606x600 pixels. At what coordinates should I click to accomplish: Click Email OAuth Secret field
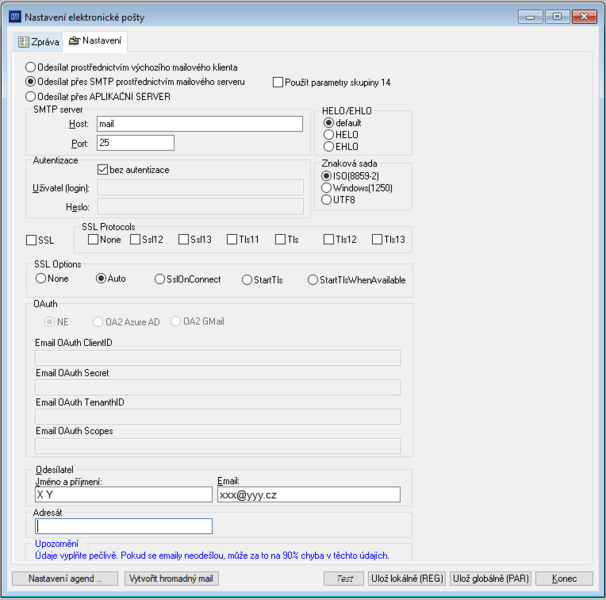(218, 387)
